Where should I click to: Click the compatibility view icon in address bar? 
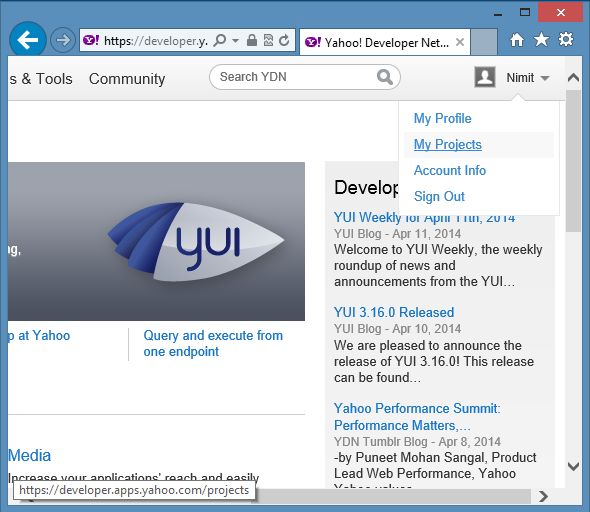268,40
